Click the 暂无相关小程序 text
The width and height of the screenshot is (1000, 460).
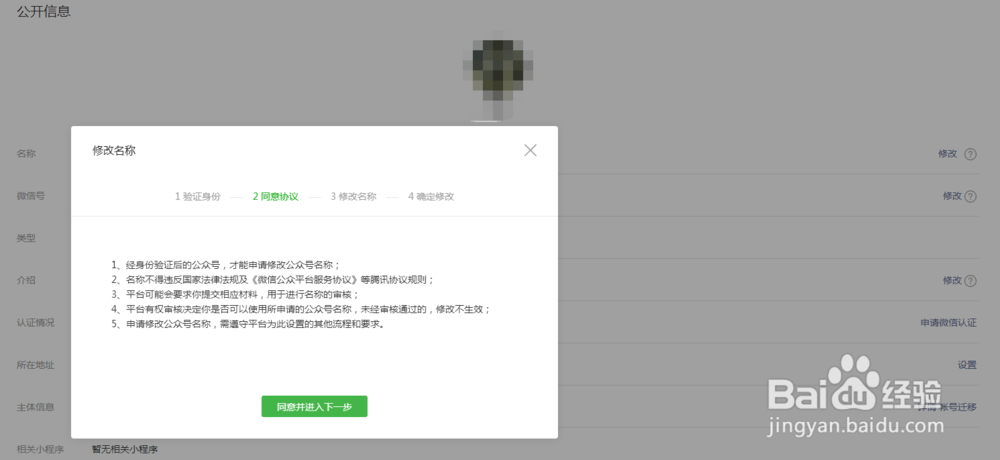pos(125,449)
